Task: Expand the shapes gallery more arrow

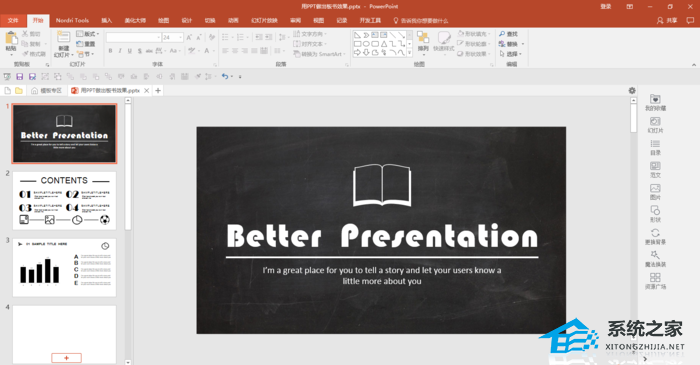Action: 409,53
